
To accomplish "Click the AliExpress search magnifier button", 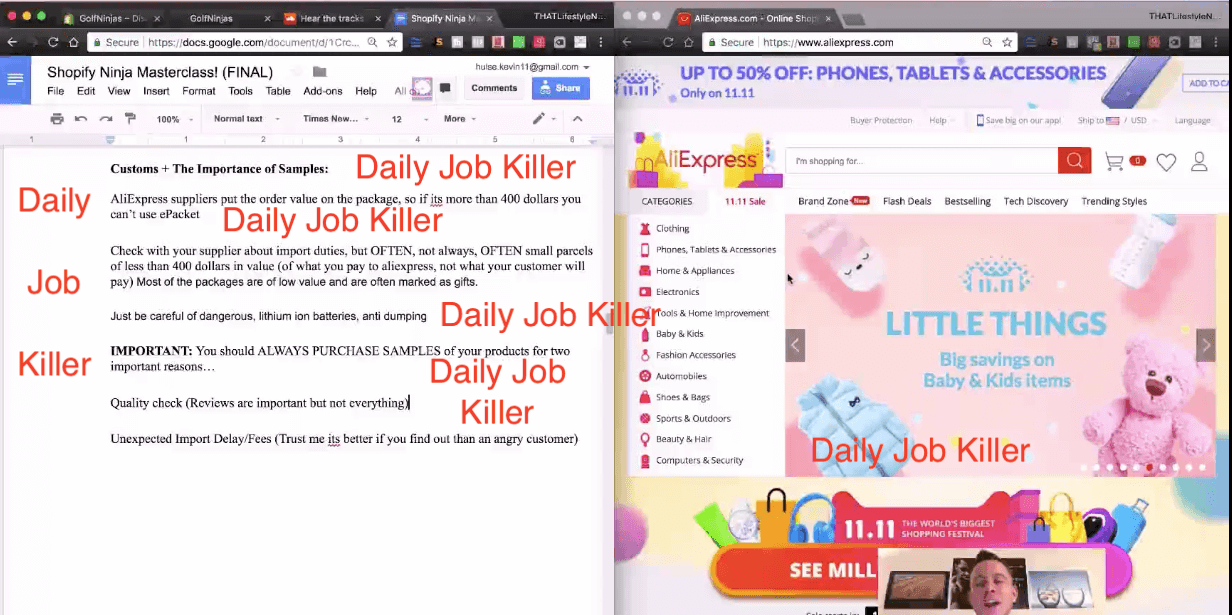I will [1074, 161].
